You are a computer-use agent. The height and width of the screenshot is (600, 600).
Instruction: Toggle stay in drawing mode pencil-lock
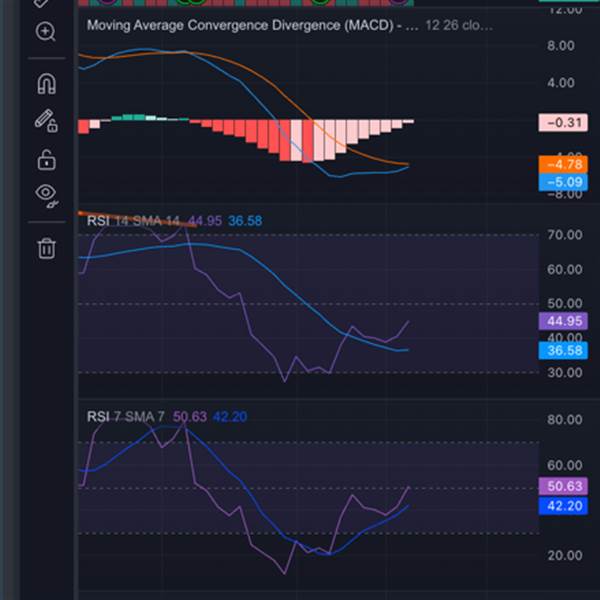click(46, 121)
